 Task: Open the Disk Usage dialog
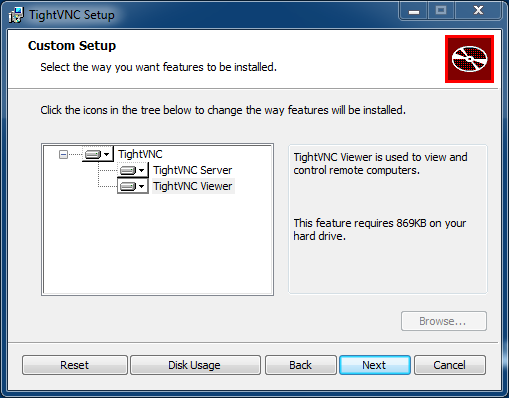click(x=195, y=365)
